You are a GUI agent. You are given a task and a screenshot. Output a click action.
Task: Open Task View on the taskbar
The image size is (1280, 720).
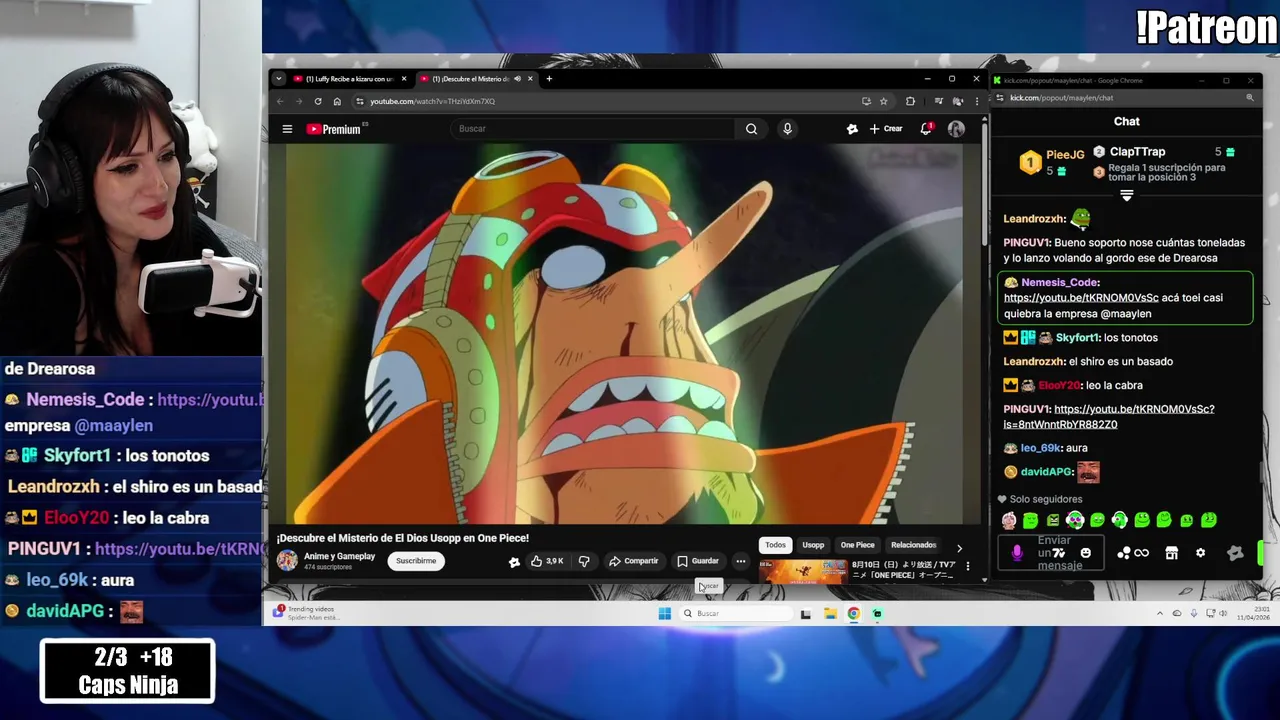coord(806,614)
